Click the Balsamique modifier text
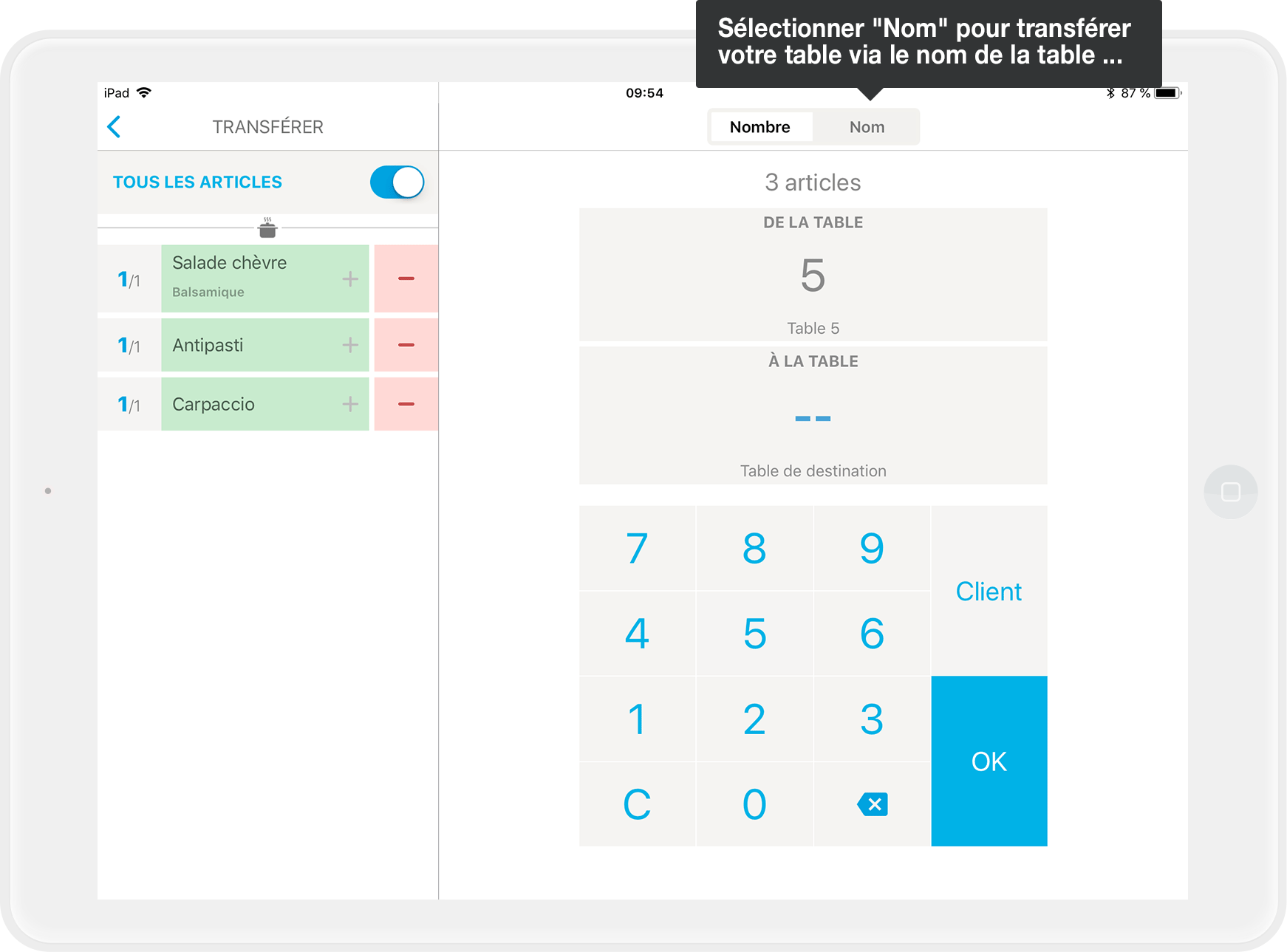The width and height of the screenshot is (1287, 952). click(208, 292)
